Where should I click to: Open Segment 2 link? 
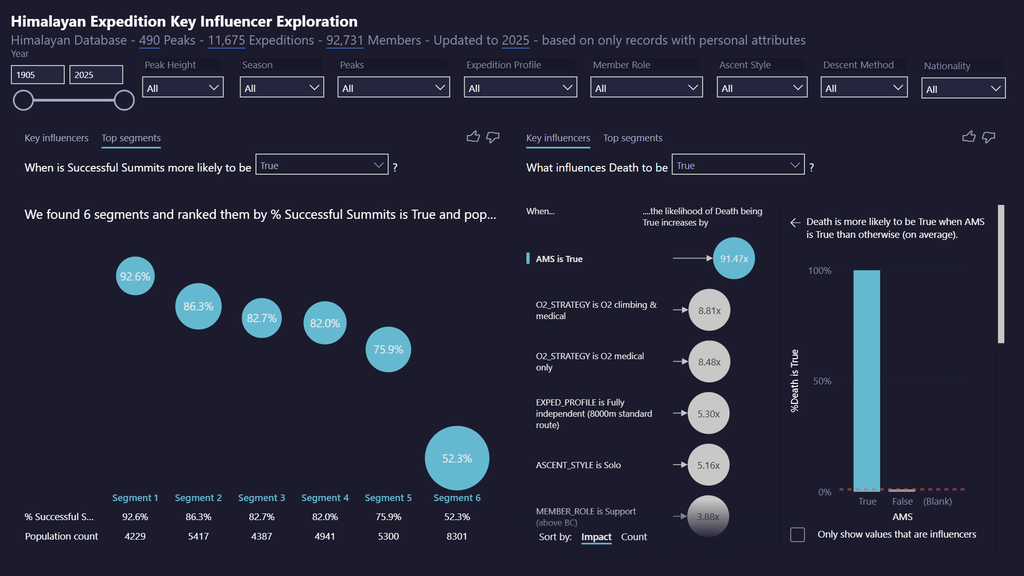(x=199, y=498)
